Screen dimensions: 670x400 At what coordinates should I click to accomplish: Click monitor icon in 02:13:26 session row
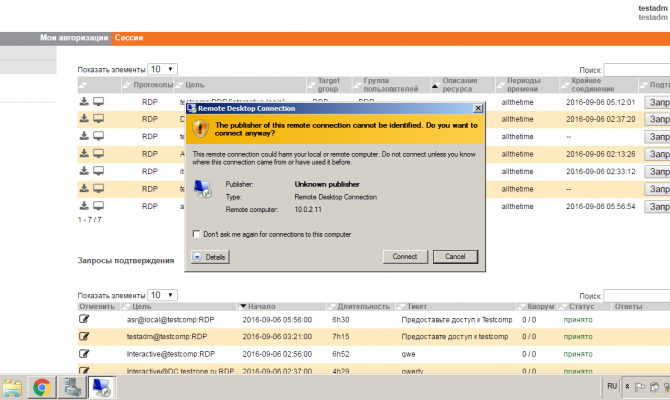98,153
